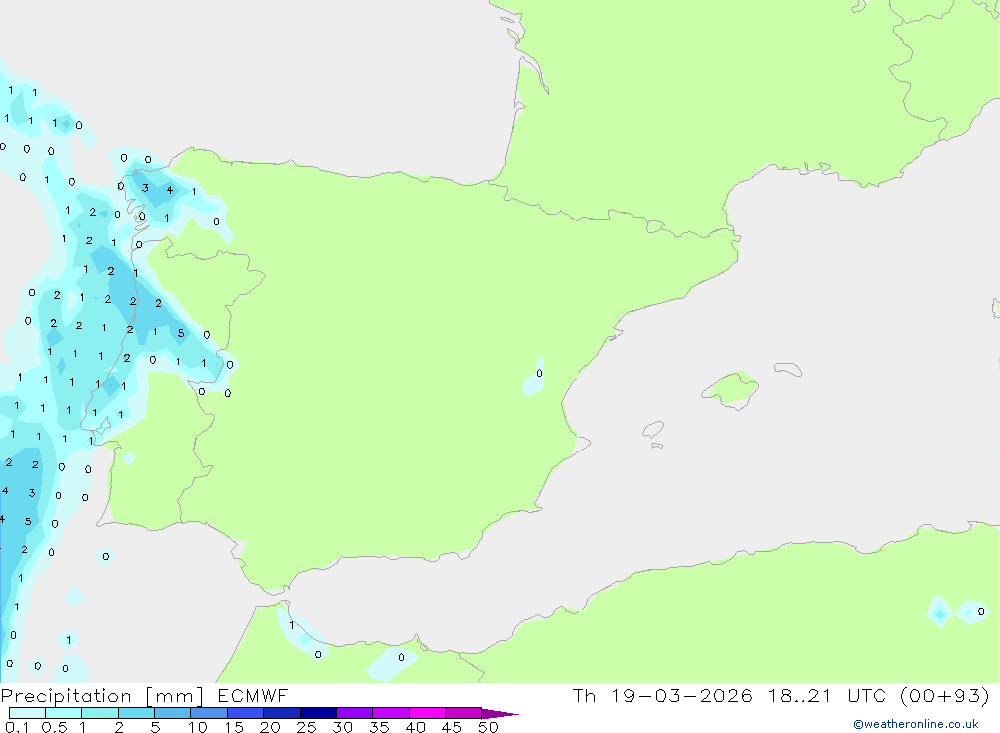1000x733 pixels.
Task: Click the "(00+93)" forecast offset text
Action: pos(945,696)
